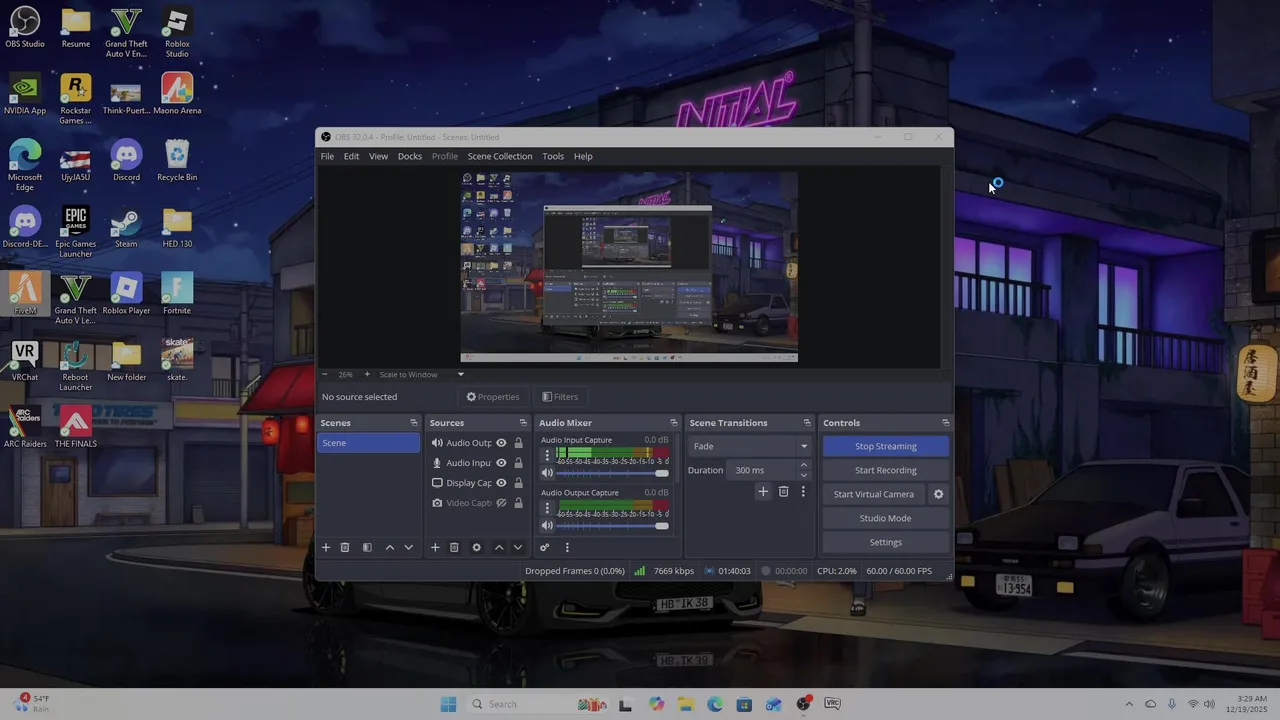Move scene up arrow in Scenes panel

coord(390,548)
